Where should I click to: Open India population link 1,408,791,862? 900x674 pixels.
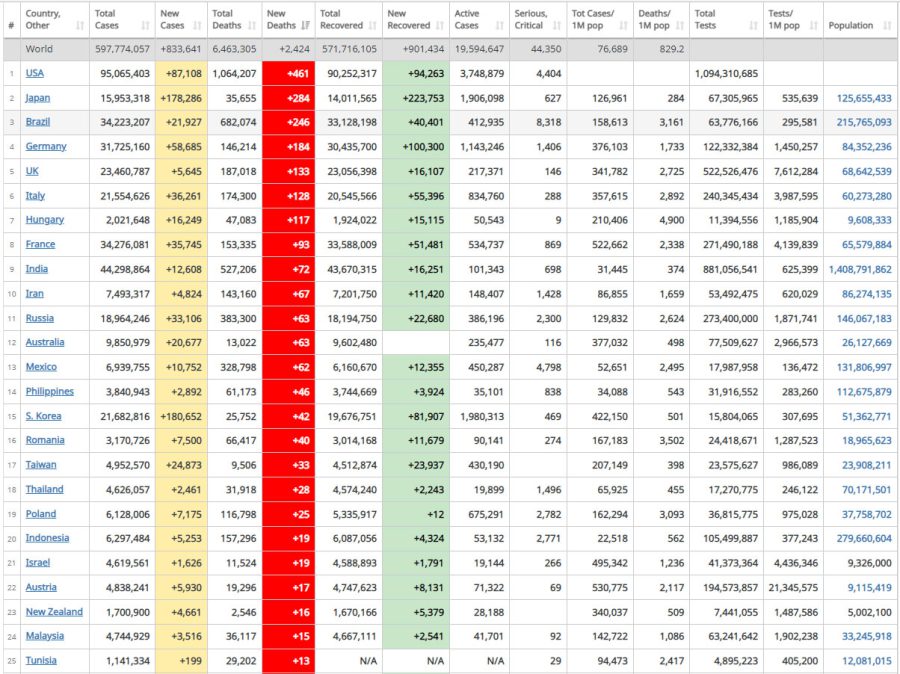[860, 269]
